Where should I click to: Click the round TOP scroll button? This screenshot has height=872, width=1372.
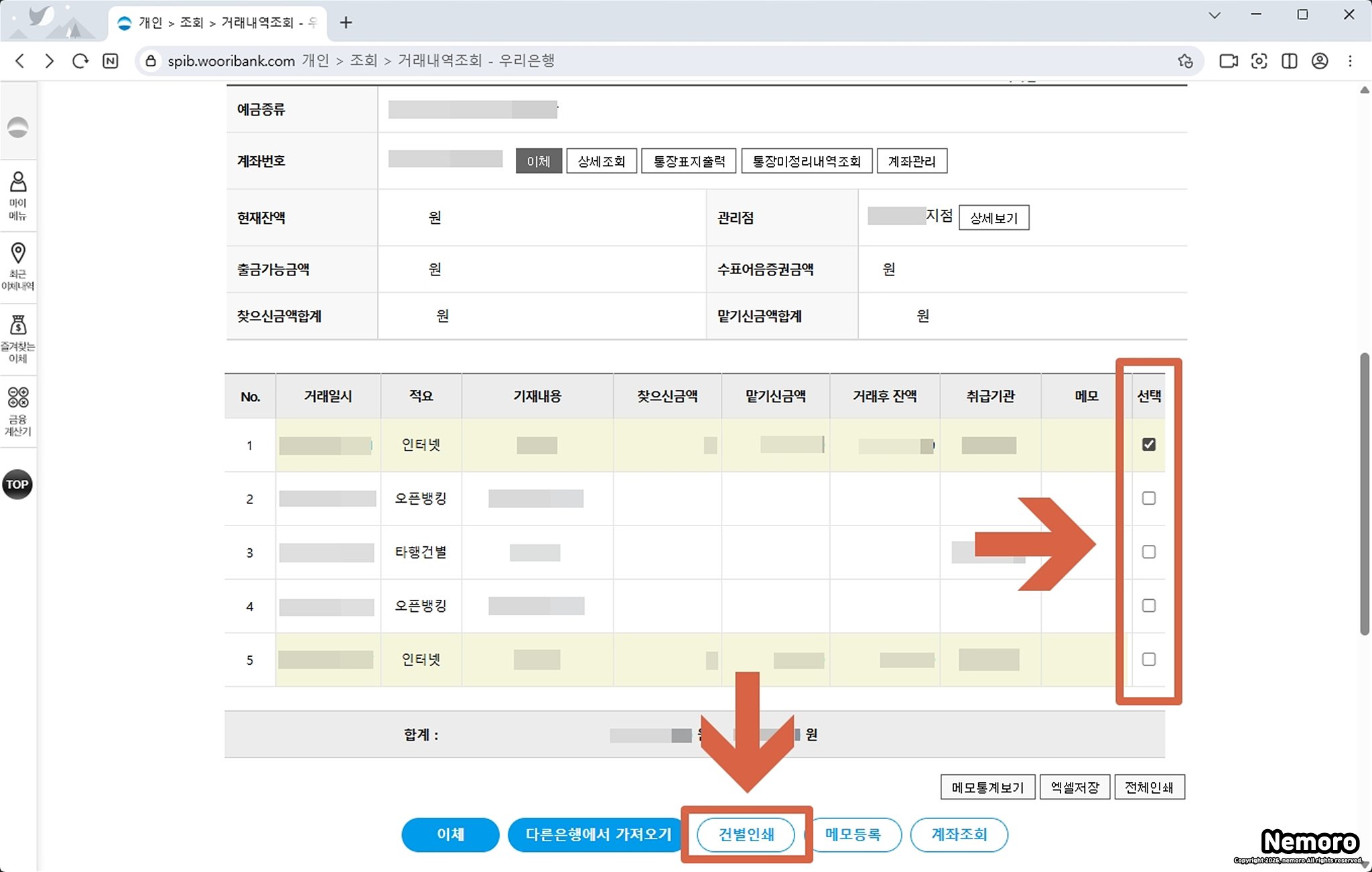17,484
